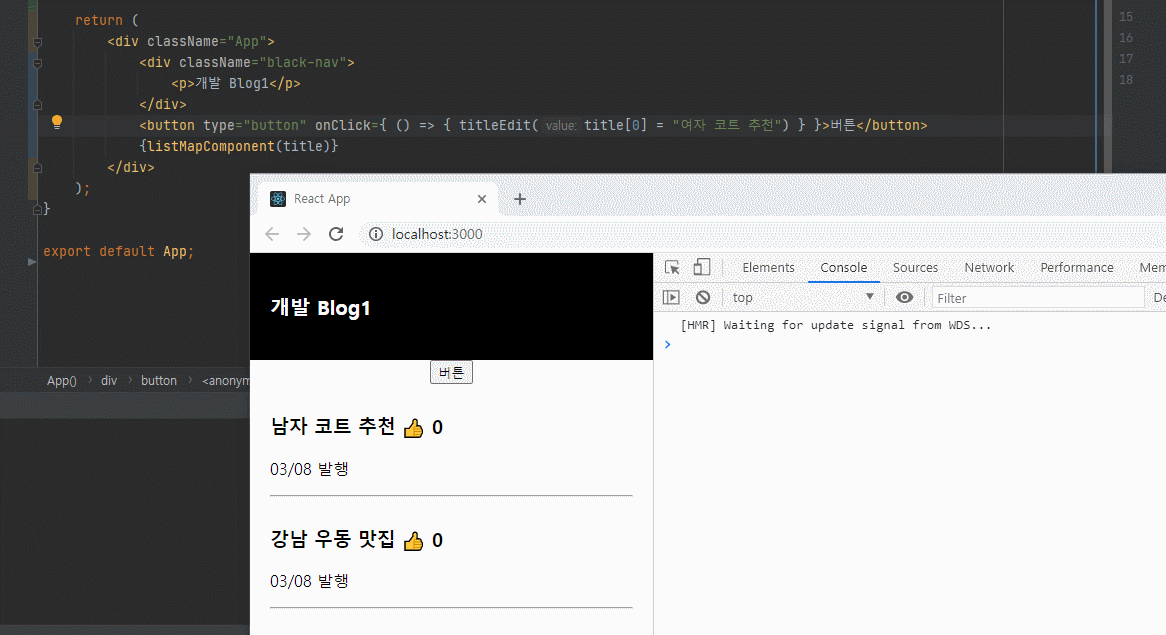The image size is (1166, 635).
Task: Click the HMR waiting message in console
Action: tap(836, 325)
